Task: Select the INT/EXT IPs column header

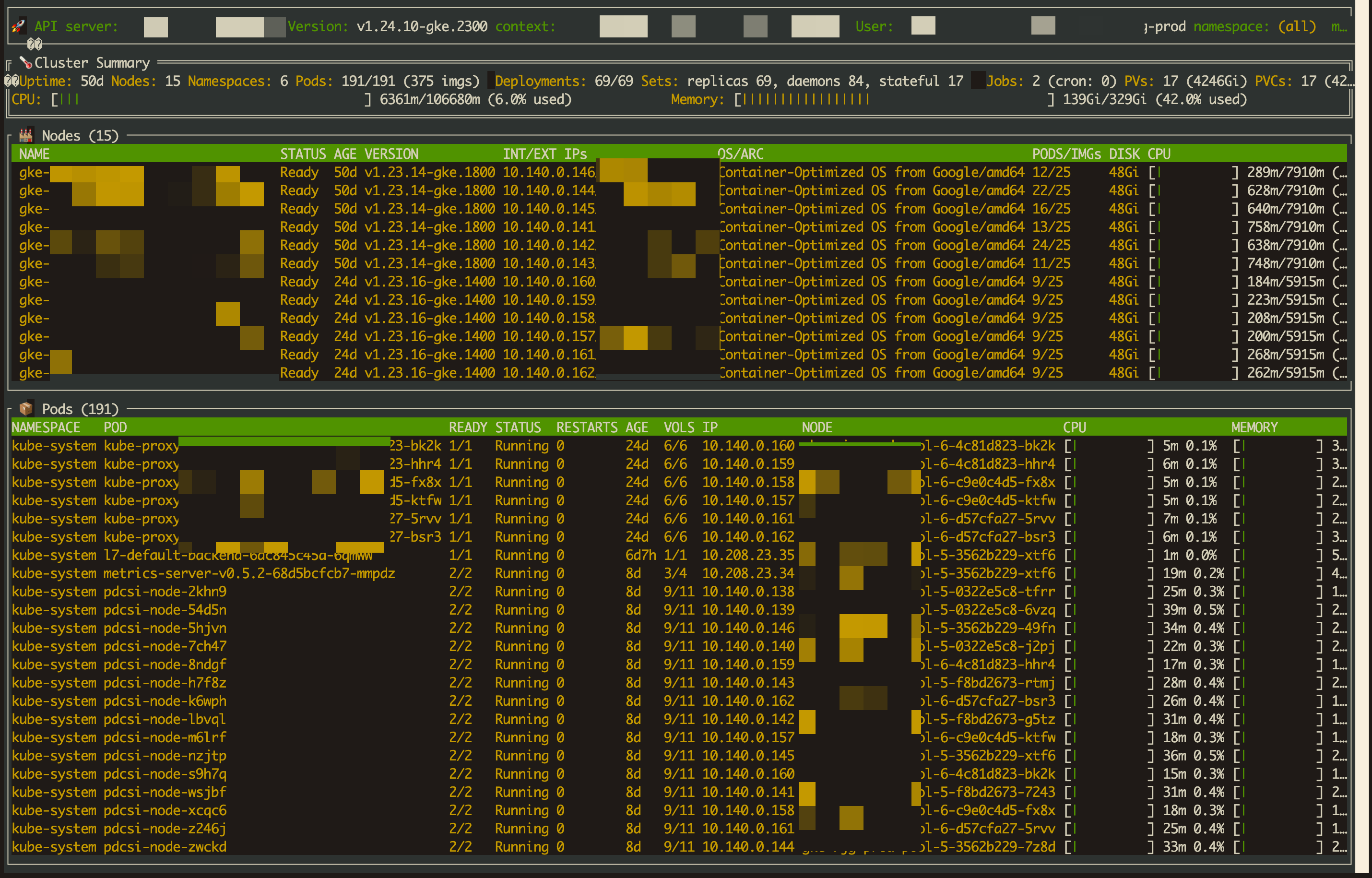Action: tap(544, 154)
